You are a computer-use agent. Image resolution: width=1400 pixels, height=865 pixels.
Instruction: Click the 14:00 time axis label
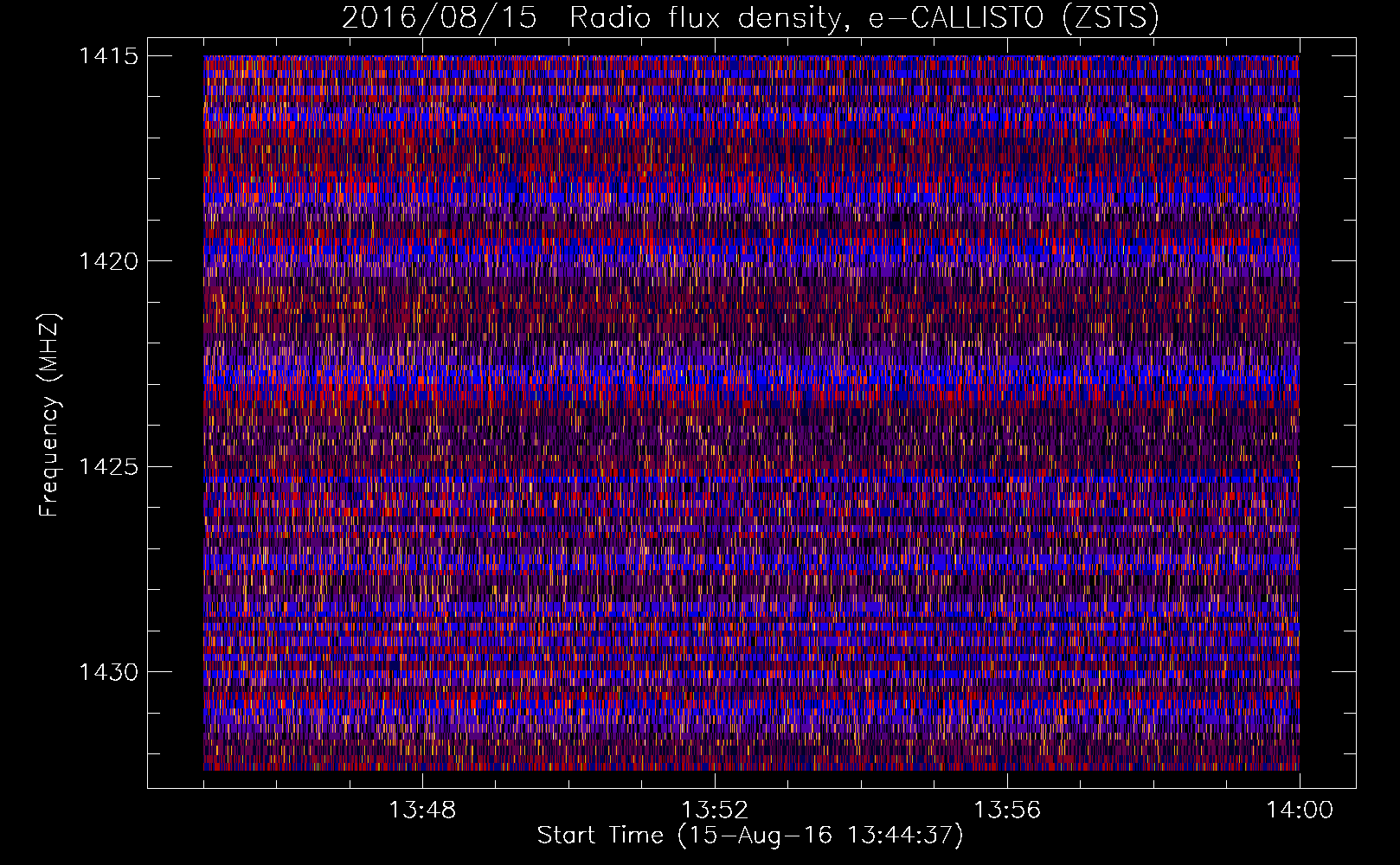tap(1300, 811)
